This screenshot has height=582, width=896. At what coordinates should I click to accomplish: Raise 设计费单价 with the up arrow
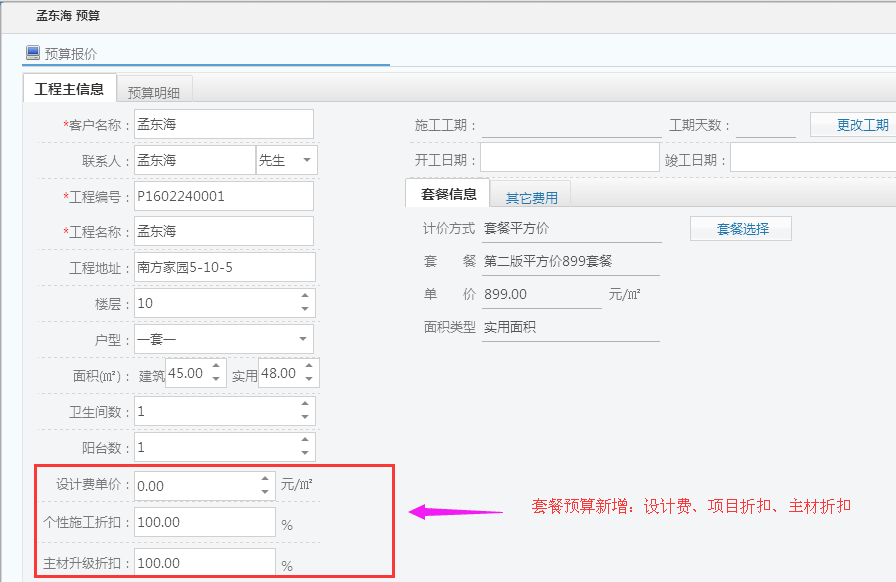265,479
